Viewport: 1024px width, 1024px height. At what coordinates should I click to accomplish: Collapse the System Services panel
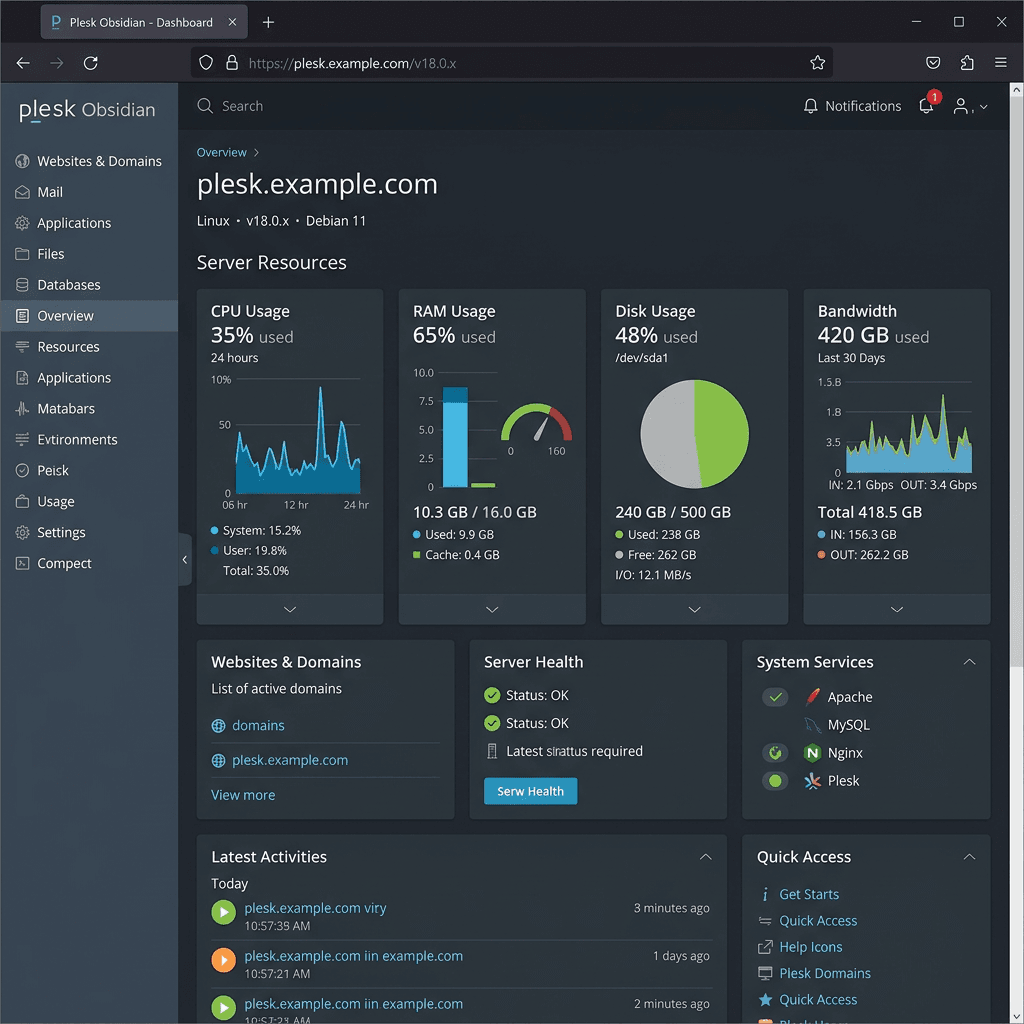[970, 662]
